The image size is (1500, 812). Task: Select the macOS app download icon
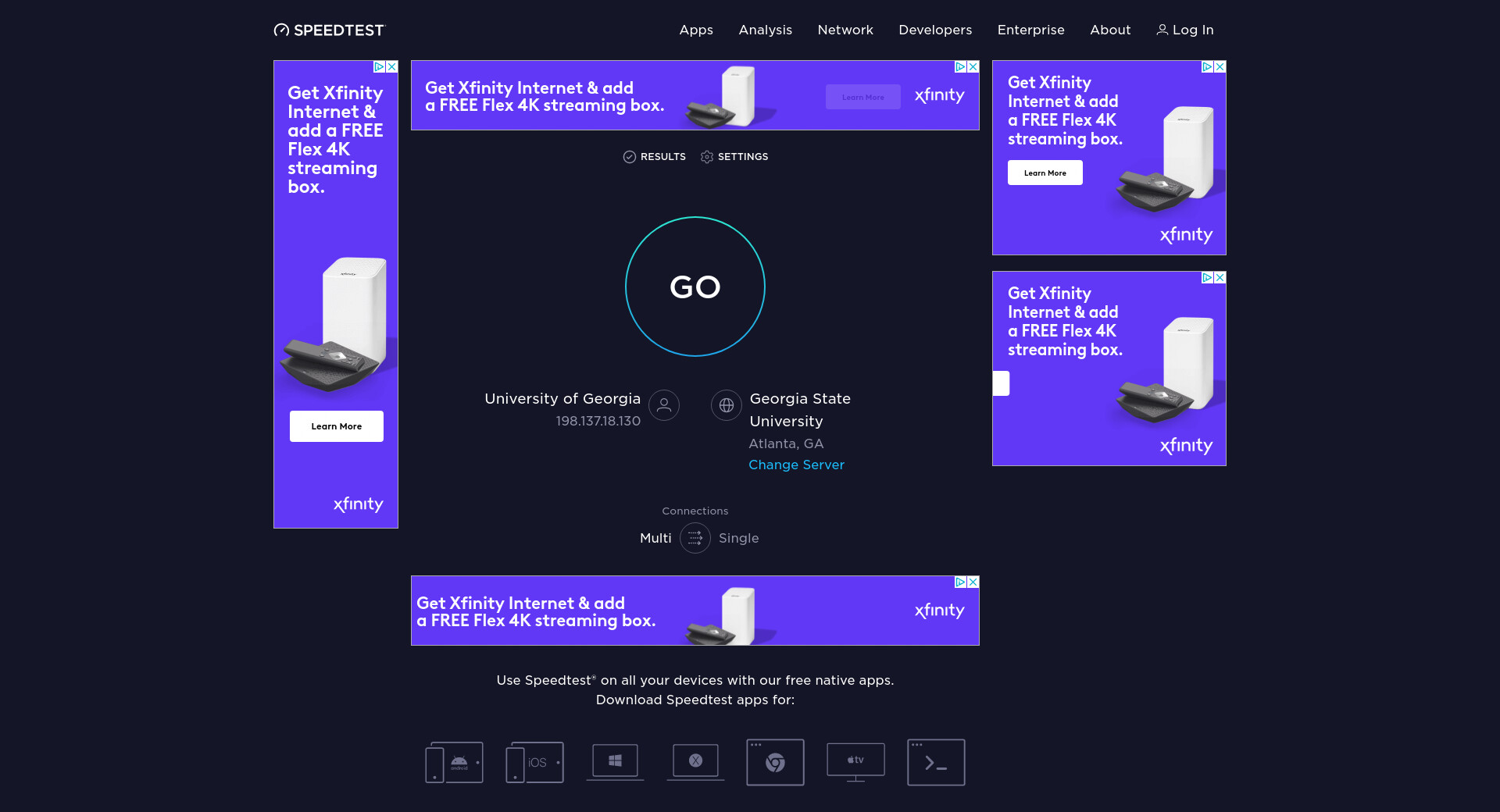pyautogui.click(x=695, y=762)
